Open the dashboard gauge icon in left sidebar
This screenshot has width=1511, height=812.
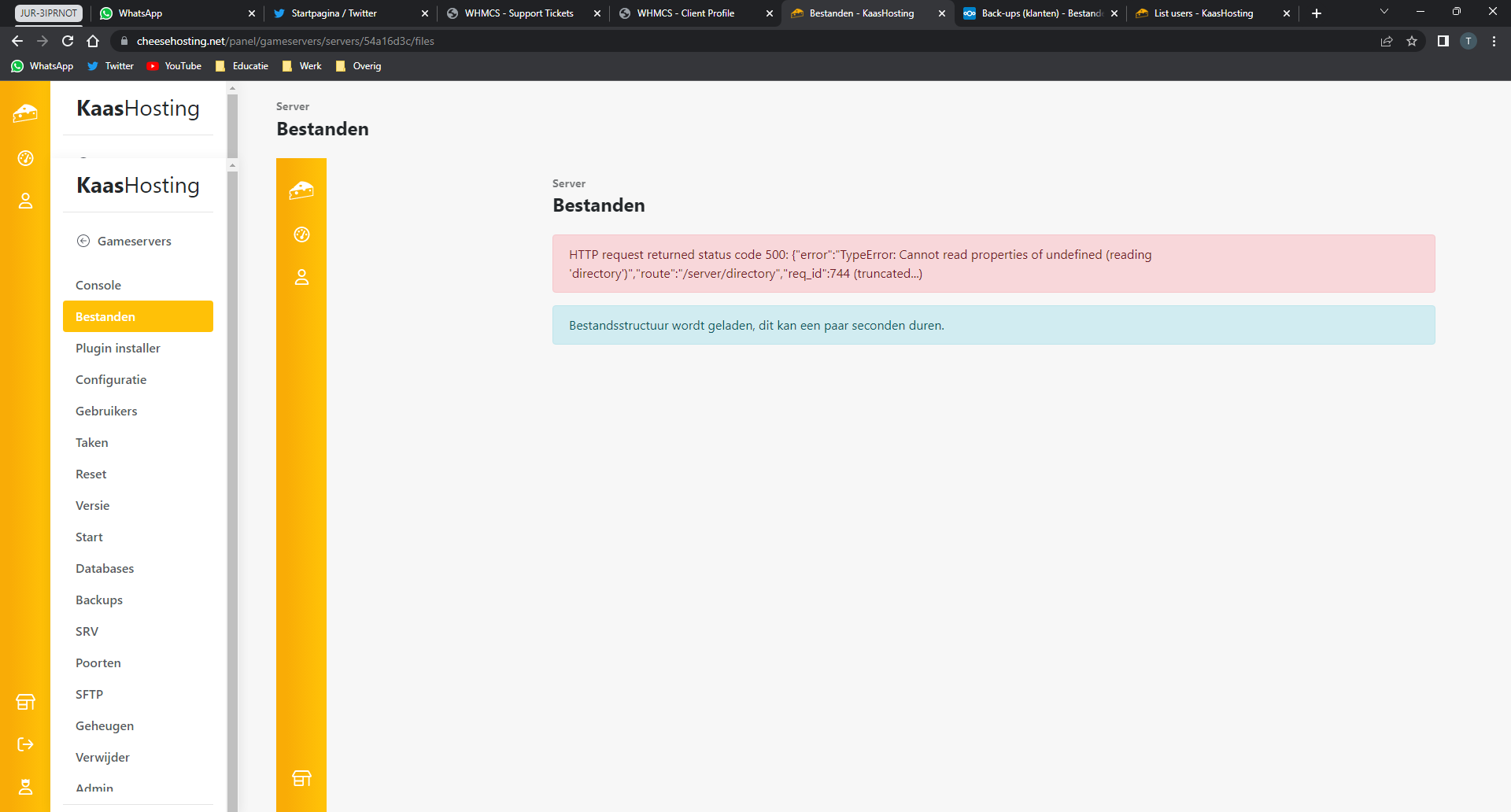click(25, 158)
